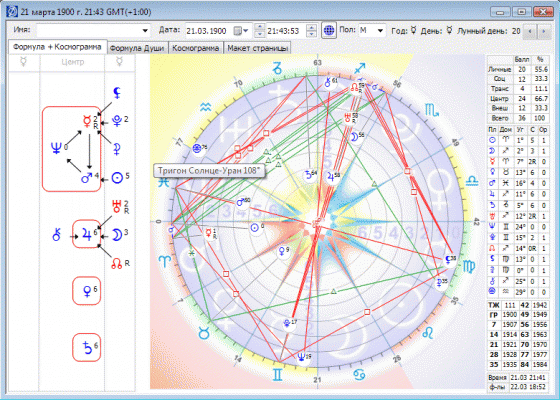Open the Космограмма tab
560x400 pixels.
click(x=195, y=48)
